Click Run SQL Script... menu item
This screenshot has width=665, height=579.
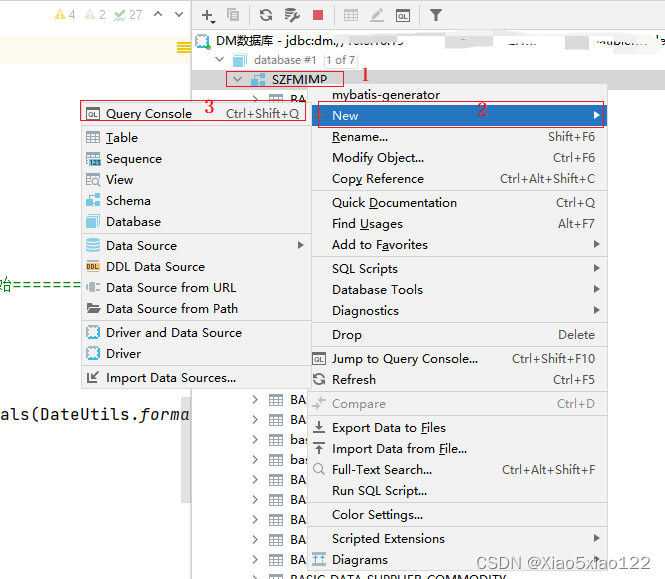coord(459,490)
